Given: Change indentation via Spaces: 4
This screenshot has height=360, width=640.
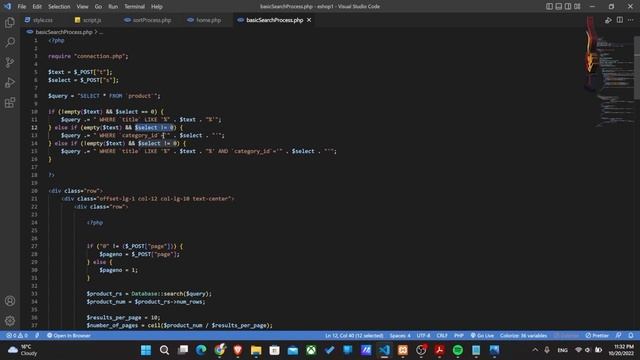Looking at the screenshot, I should pos(400,336).
